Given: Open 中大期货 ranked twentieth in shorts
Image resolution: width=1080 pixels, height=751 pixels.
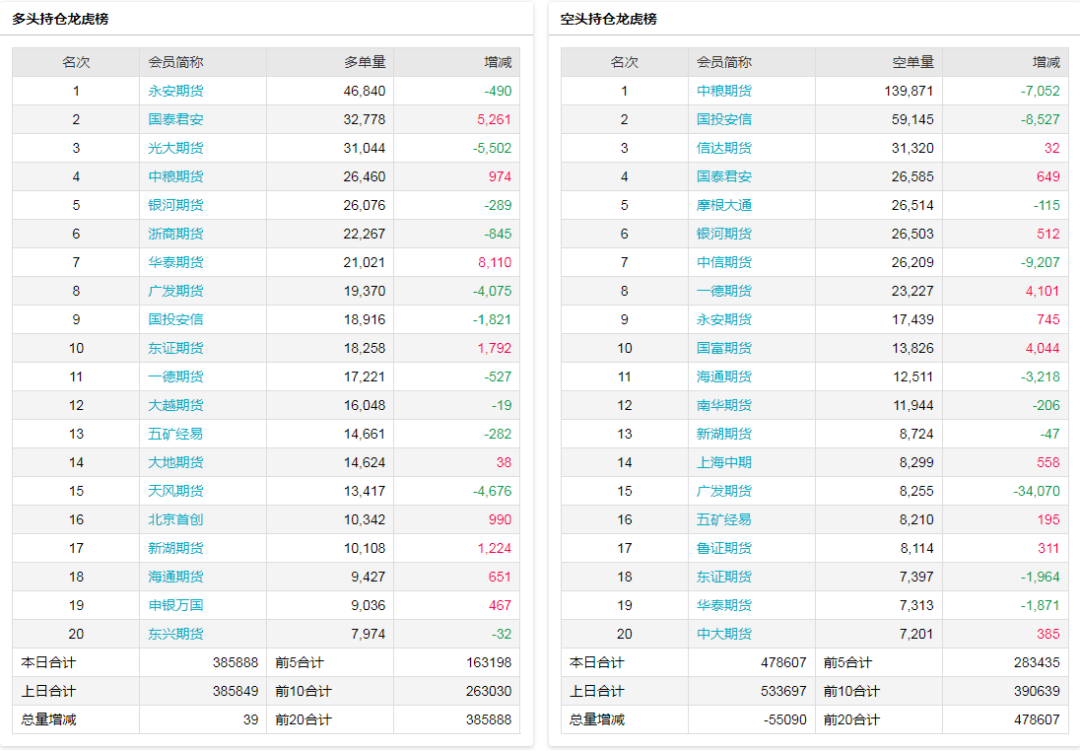Looking at the screenshot, I should click(725, 633).
